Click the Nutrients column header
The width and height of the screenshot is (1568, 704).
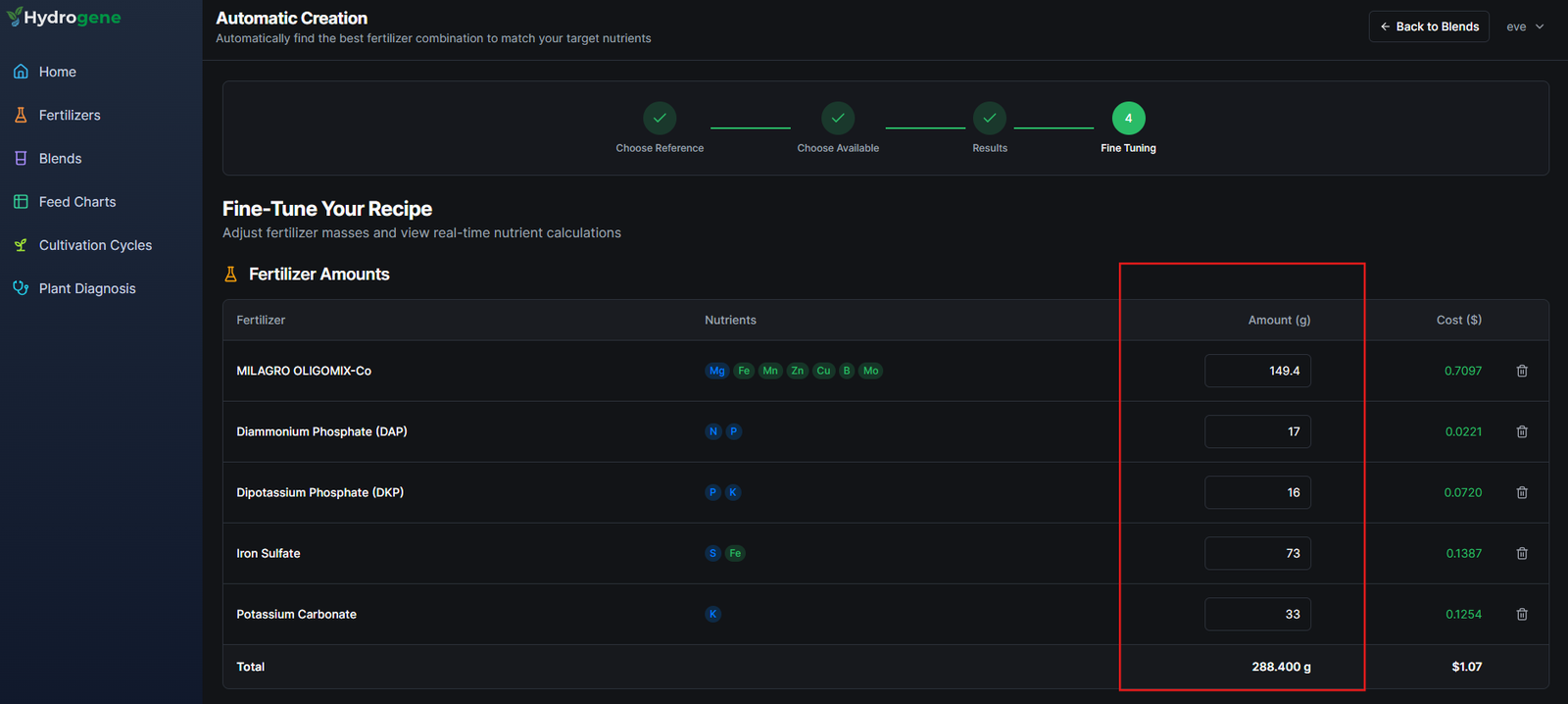click(730, 320)
